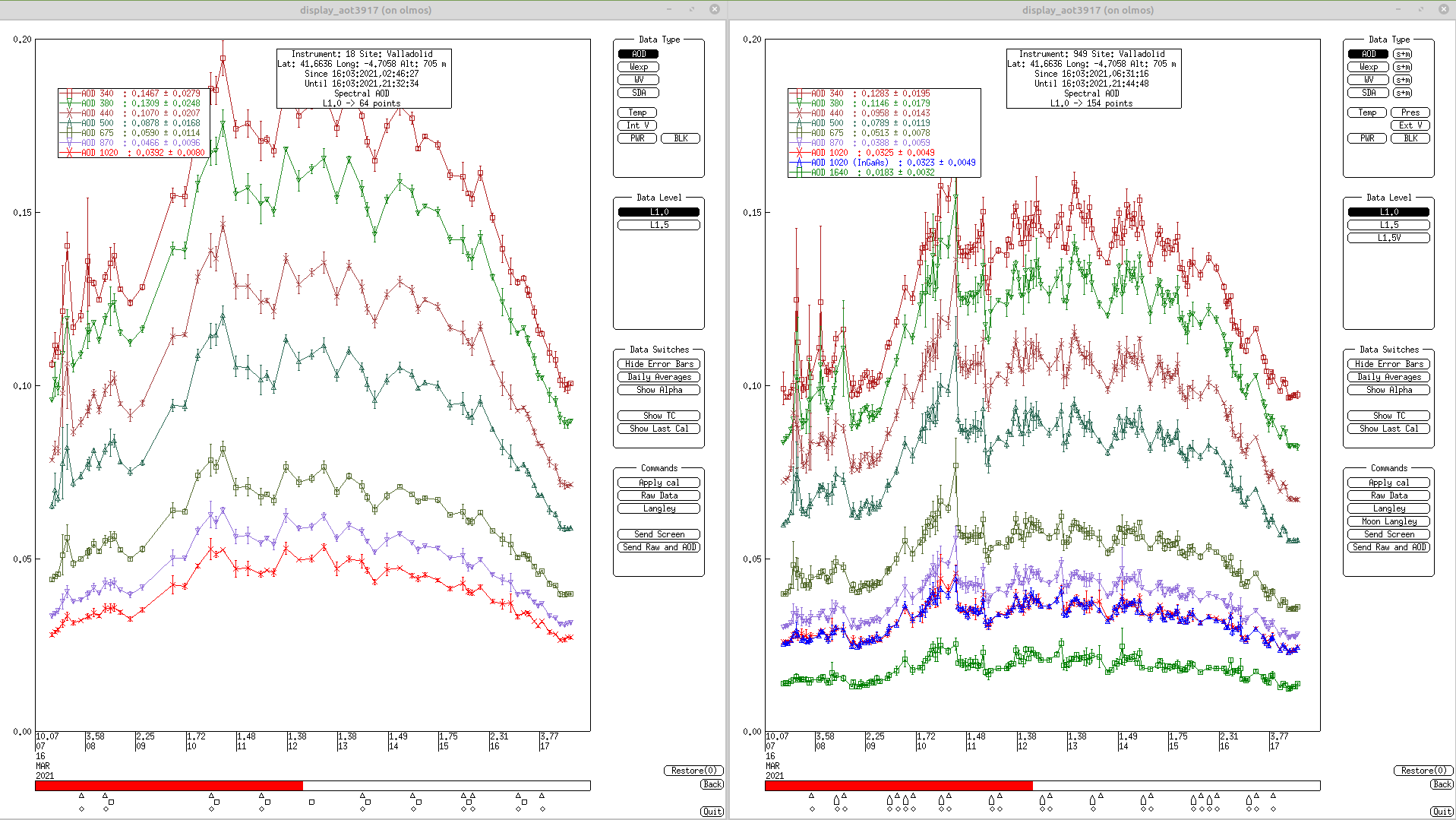This screenshot has height=820, width=1456.
Task: Click Apply cal in left window
Action: [659, 483]
